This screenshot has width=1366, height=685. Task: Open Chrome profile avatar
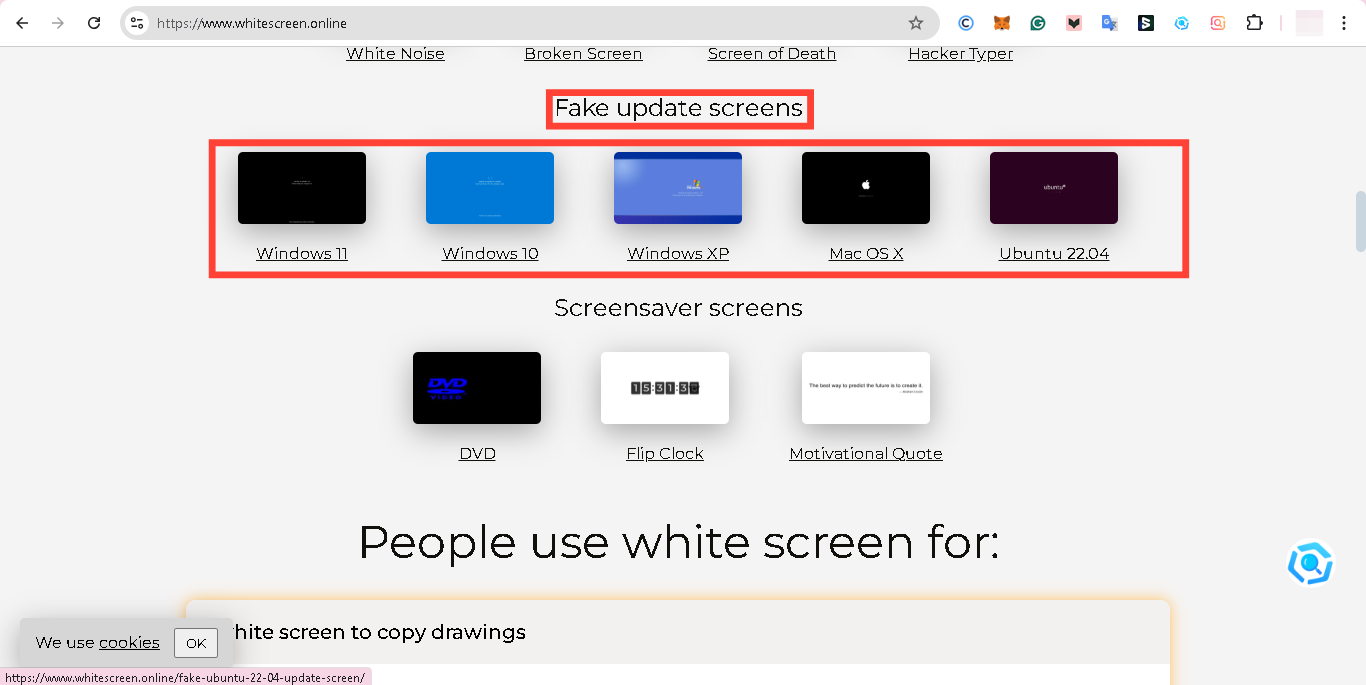pyautogui.click(x=1309, y=23)
